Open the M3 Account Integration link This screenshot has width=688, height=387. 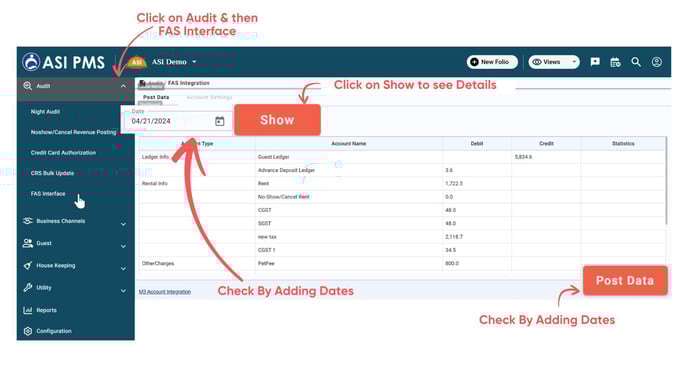pyautogui.click(x=165, y=292)
